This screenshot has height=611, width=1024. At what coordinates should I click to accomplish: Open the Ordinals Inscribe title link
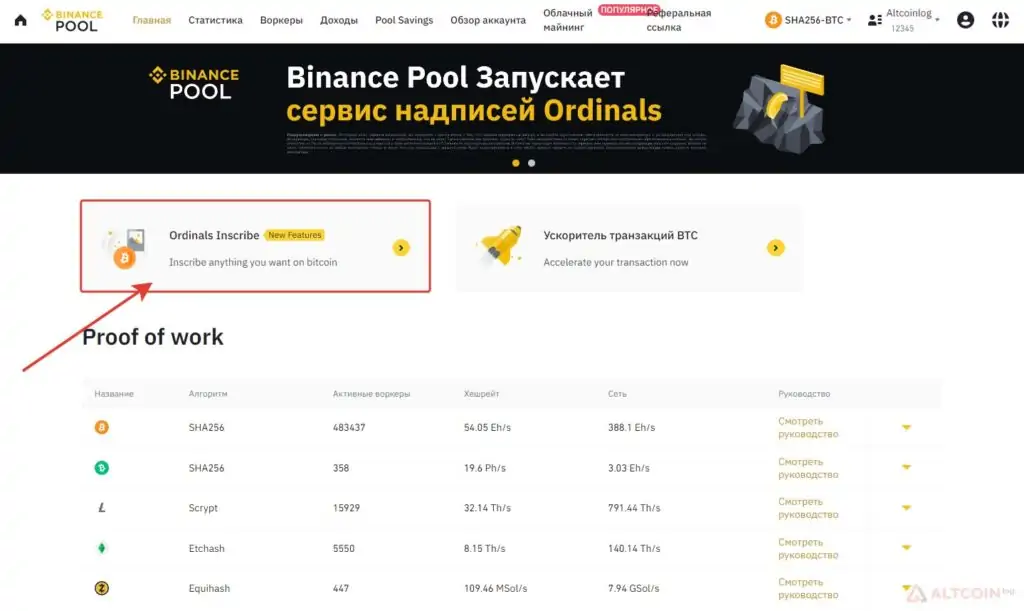(x=214, y=235)
